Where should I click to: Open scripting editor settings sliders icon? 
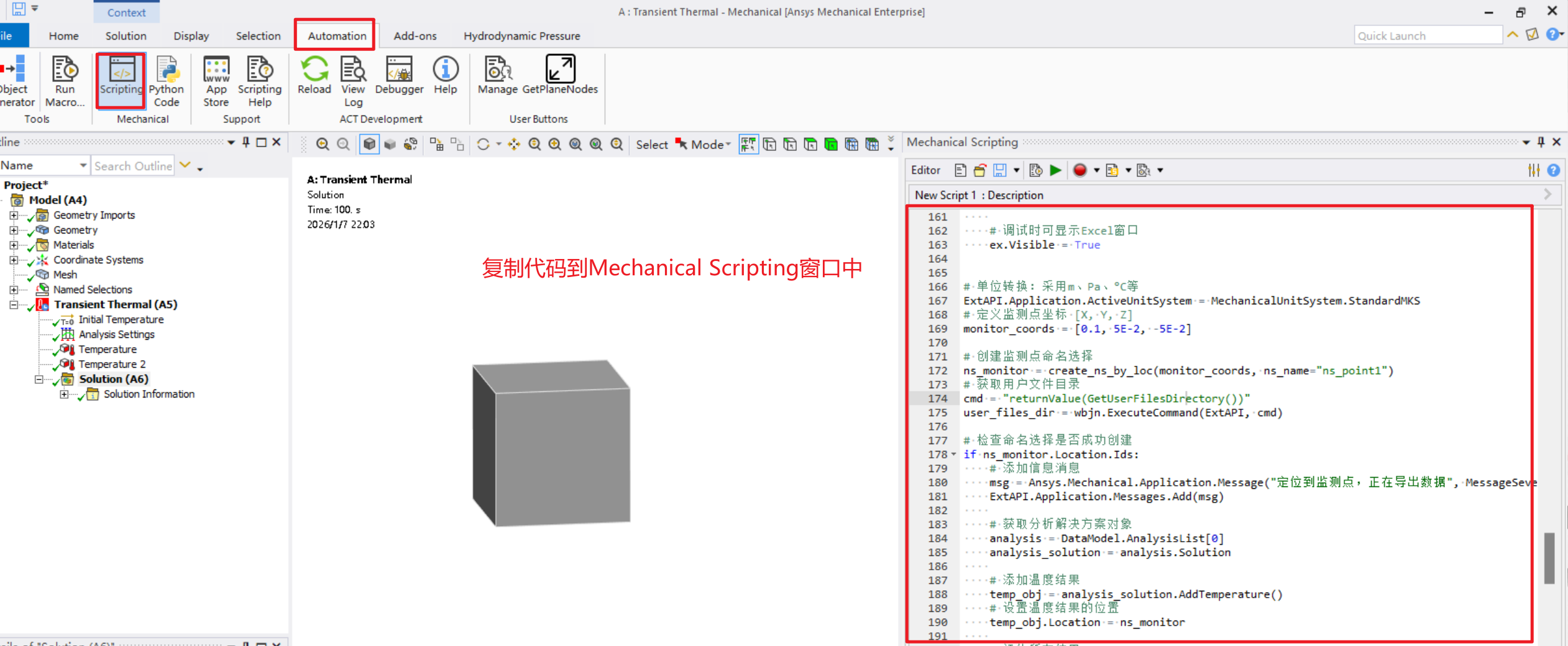click(x=1534, y=170)
